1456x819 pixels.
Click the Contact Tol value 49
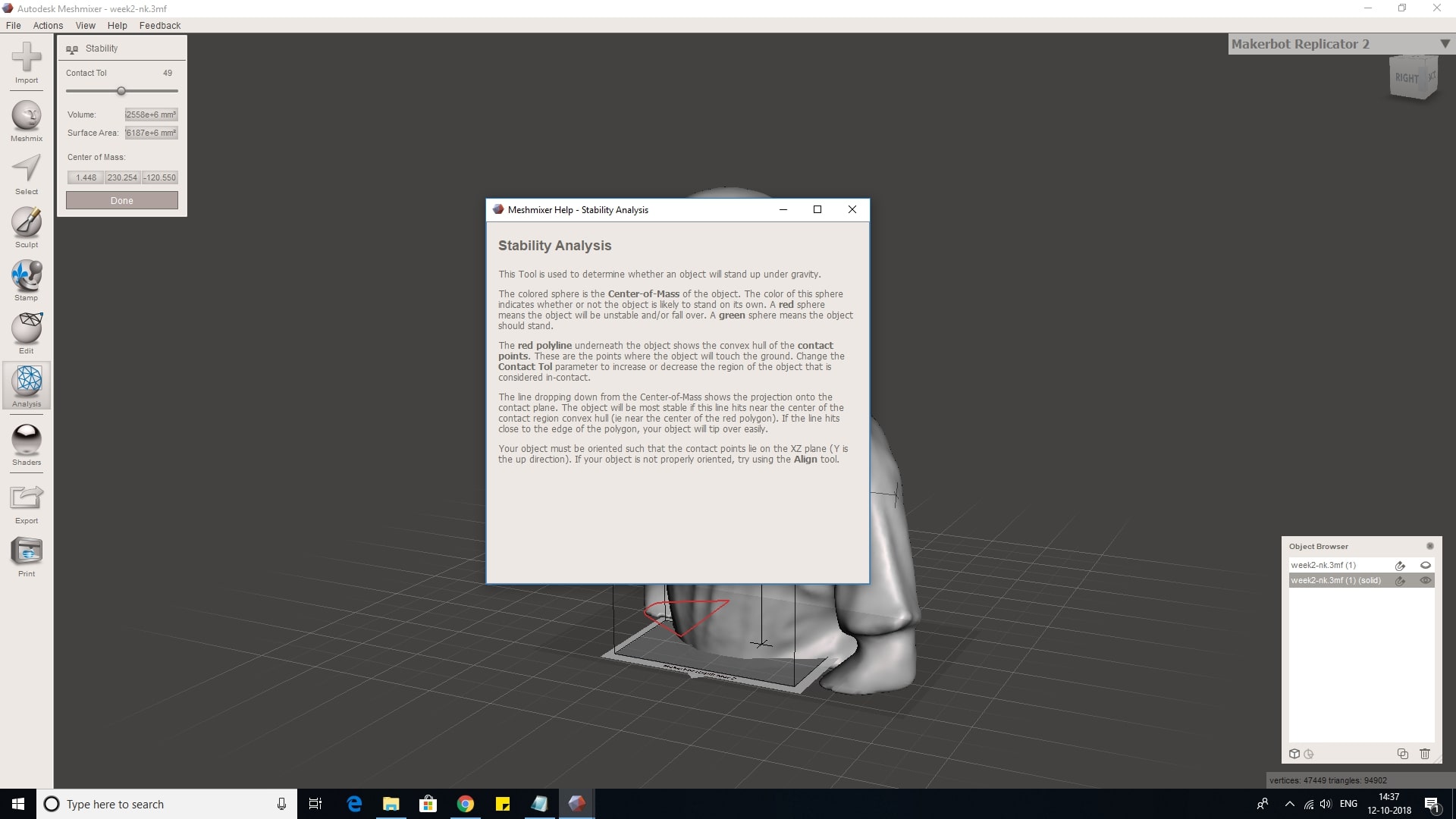(x=168, y=73)
